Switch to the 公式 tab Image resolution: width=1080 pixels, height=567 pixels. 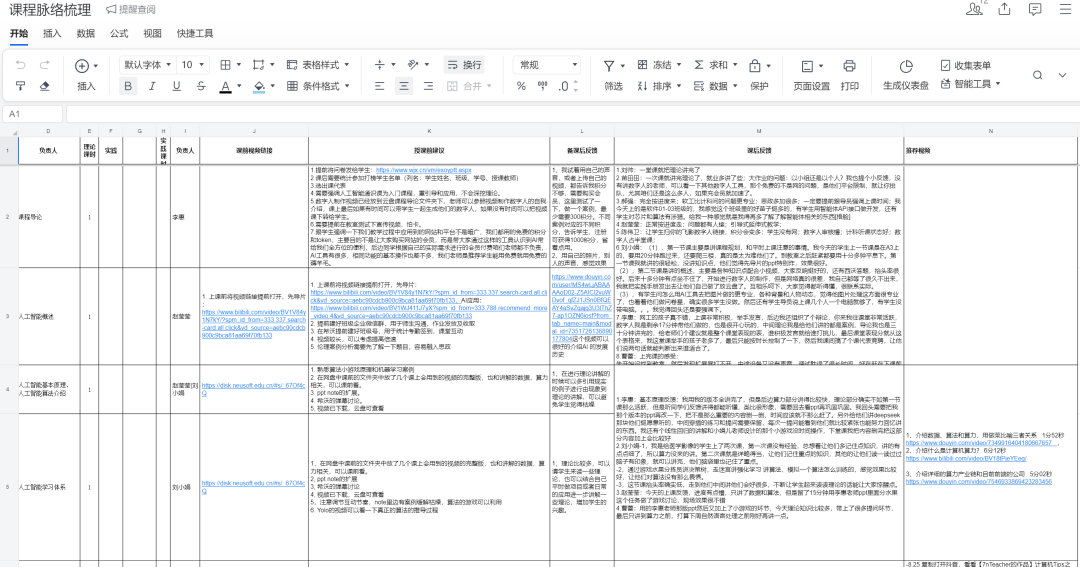[x=119, y=33]
